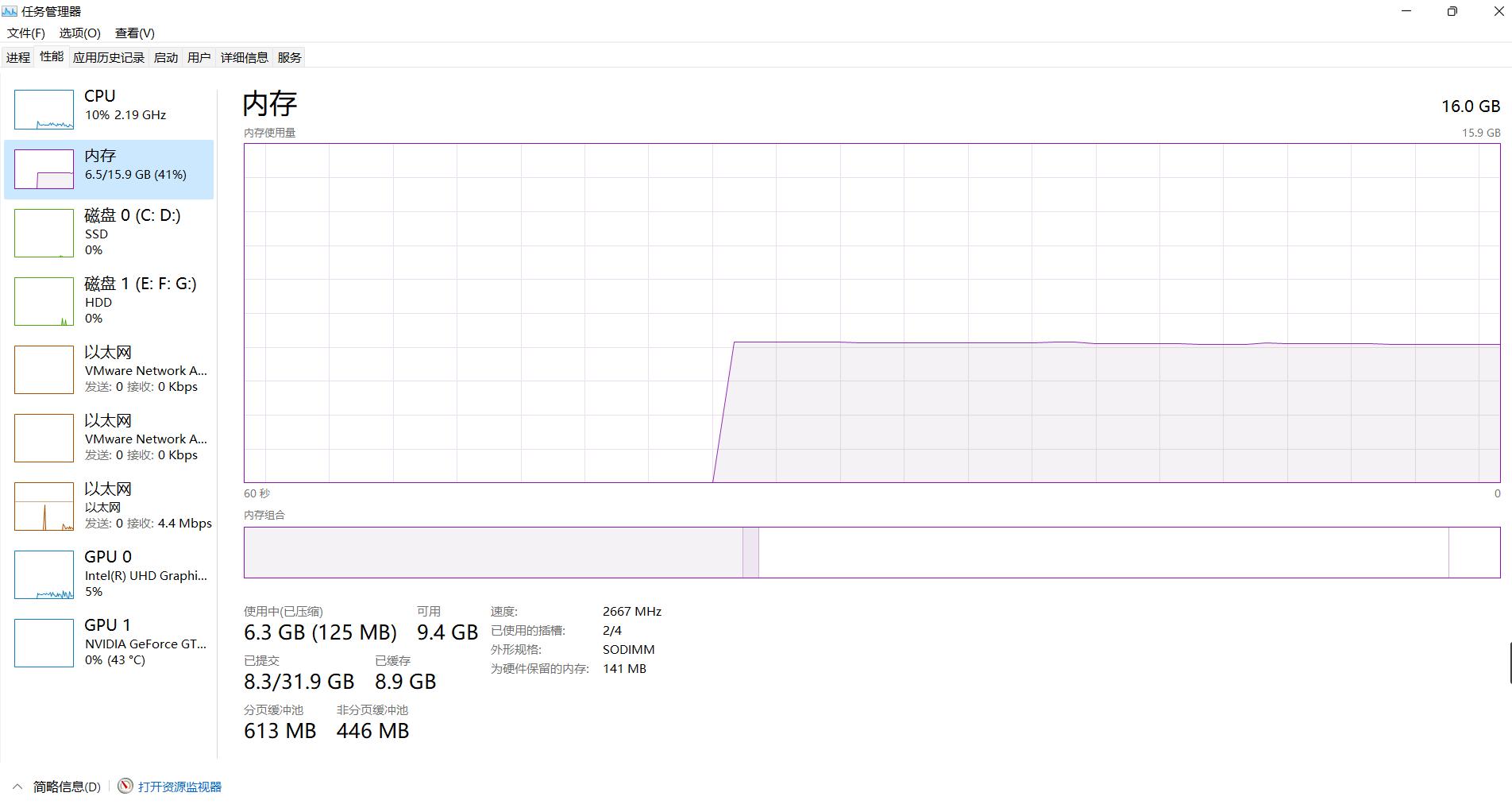Viewport: 1512px width, 808px height.
Task: Switch to the 用户 tab
Action: 199,57
